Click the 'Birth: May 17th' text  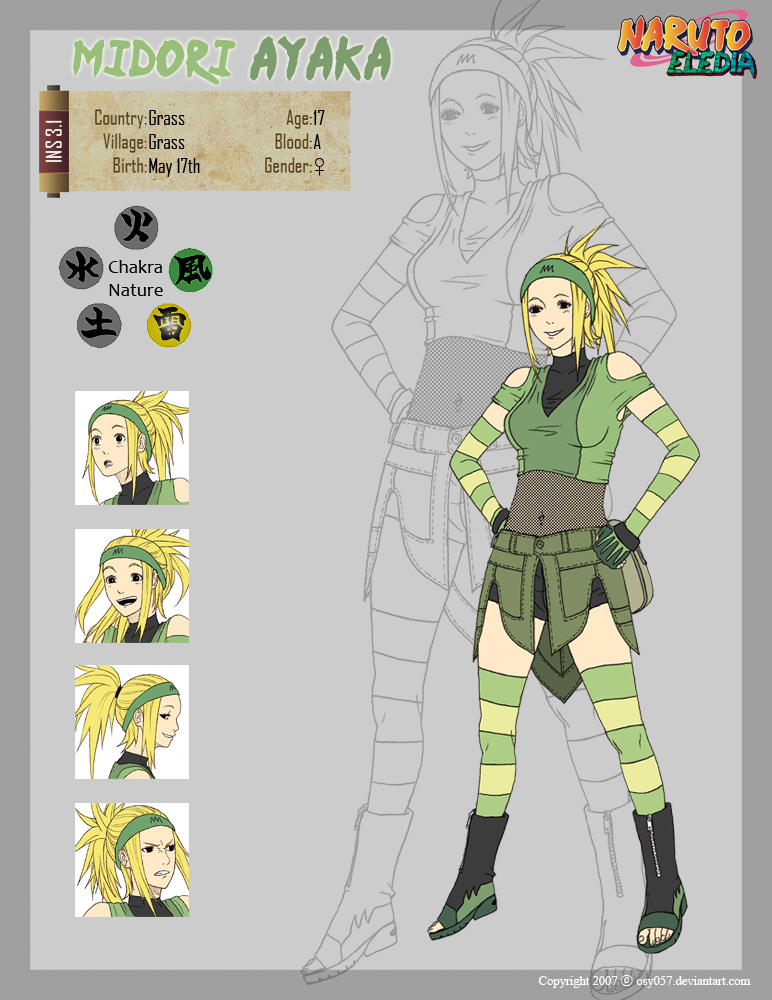pos(156,166)
